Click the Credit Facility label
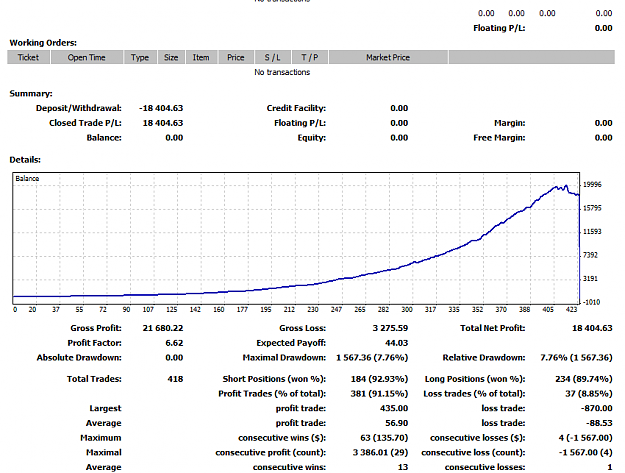This screenshot has height=473, width=625. pos(296,108)
